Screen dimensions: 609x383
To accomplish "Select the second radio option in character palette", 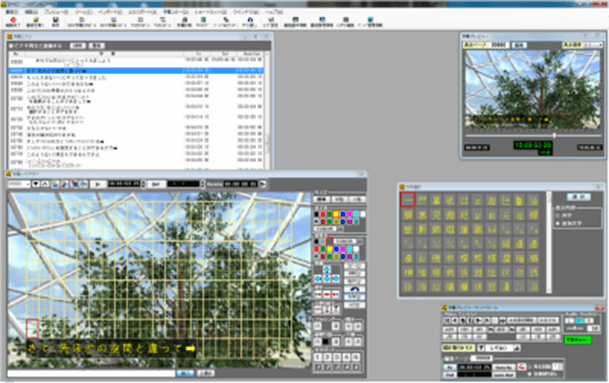I will (x=558, y=223).
